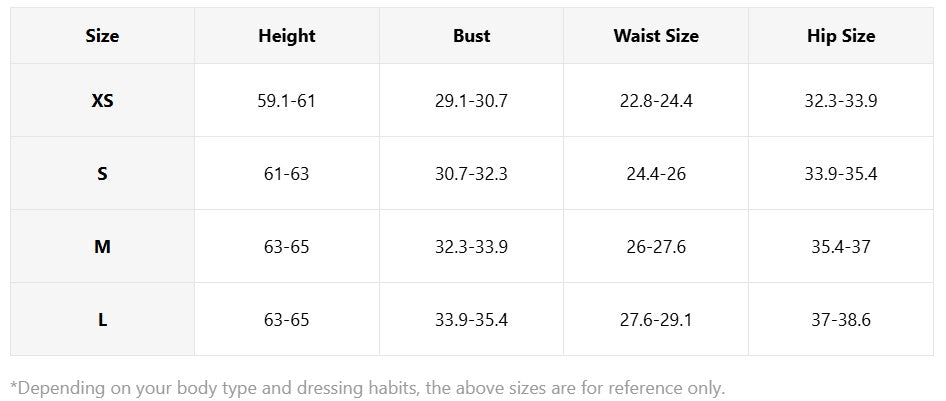
Task: Select the Bust column header
Action: click(x=472, y=36)
